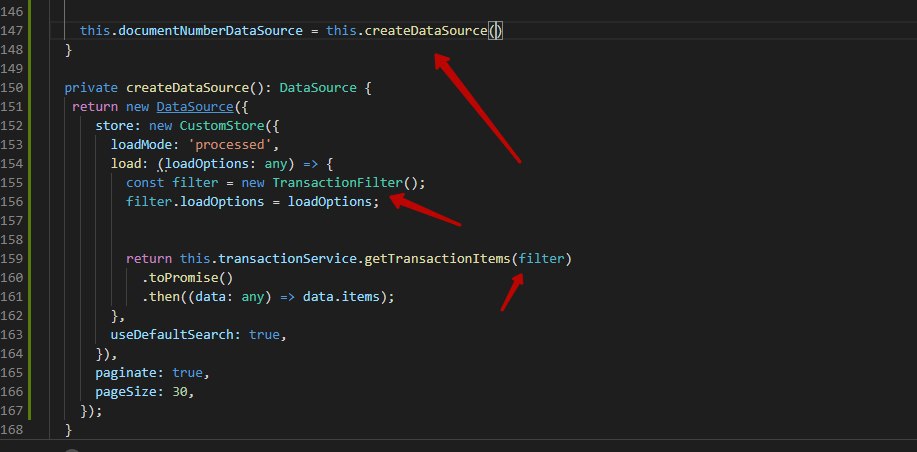Click the useDefaultSearch property name
The image size is (917, 452).
pyautogui.click(x=172, y=334)
